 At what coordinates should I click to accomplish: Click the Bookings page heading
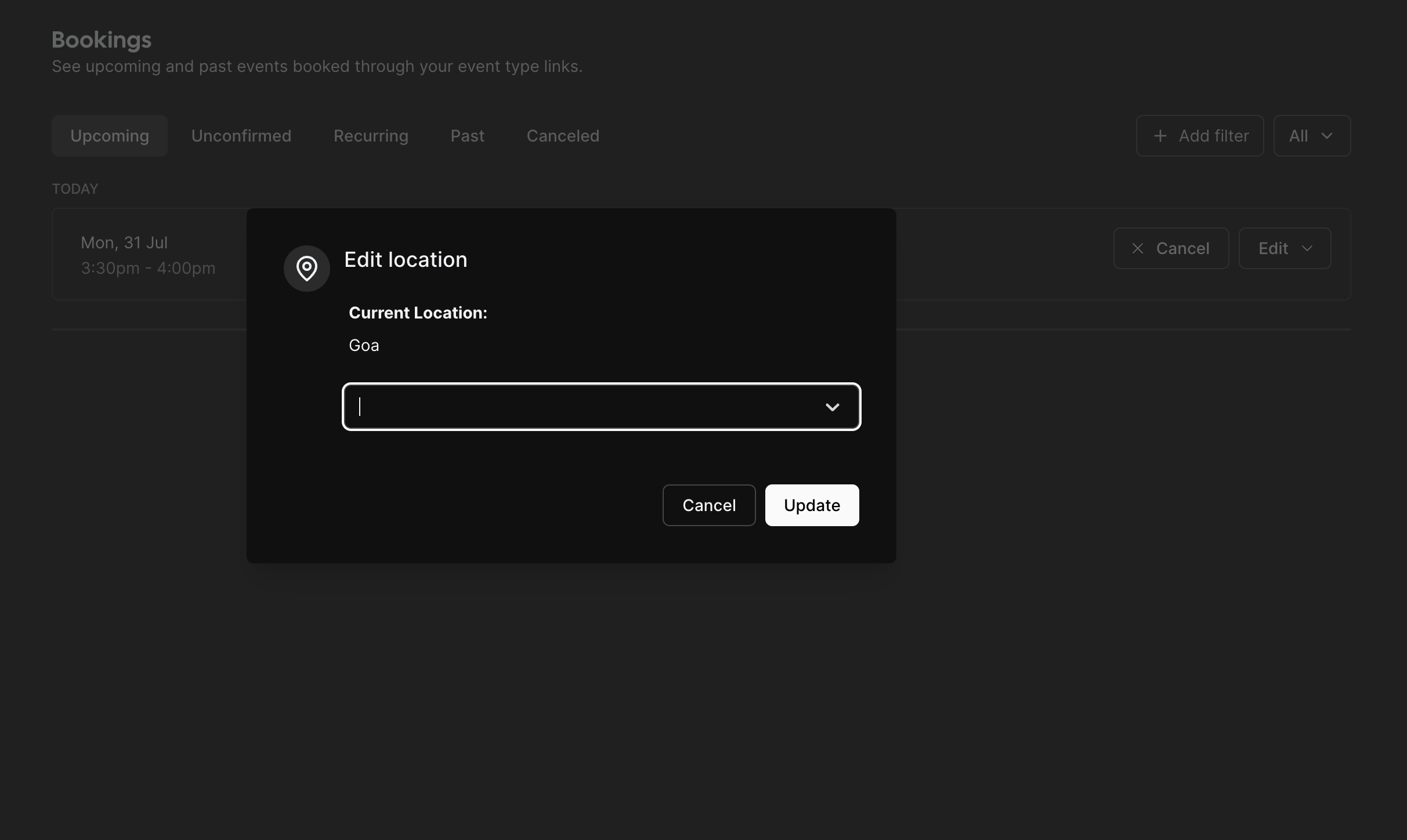point(101,39)
